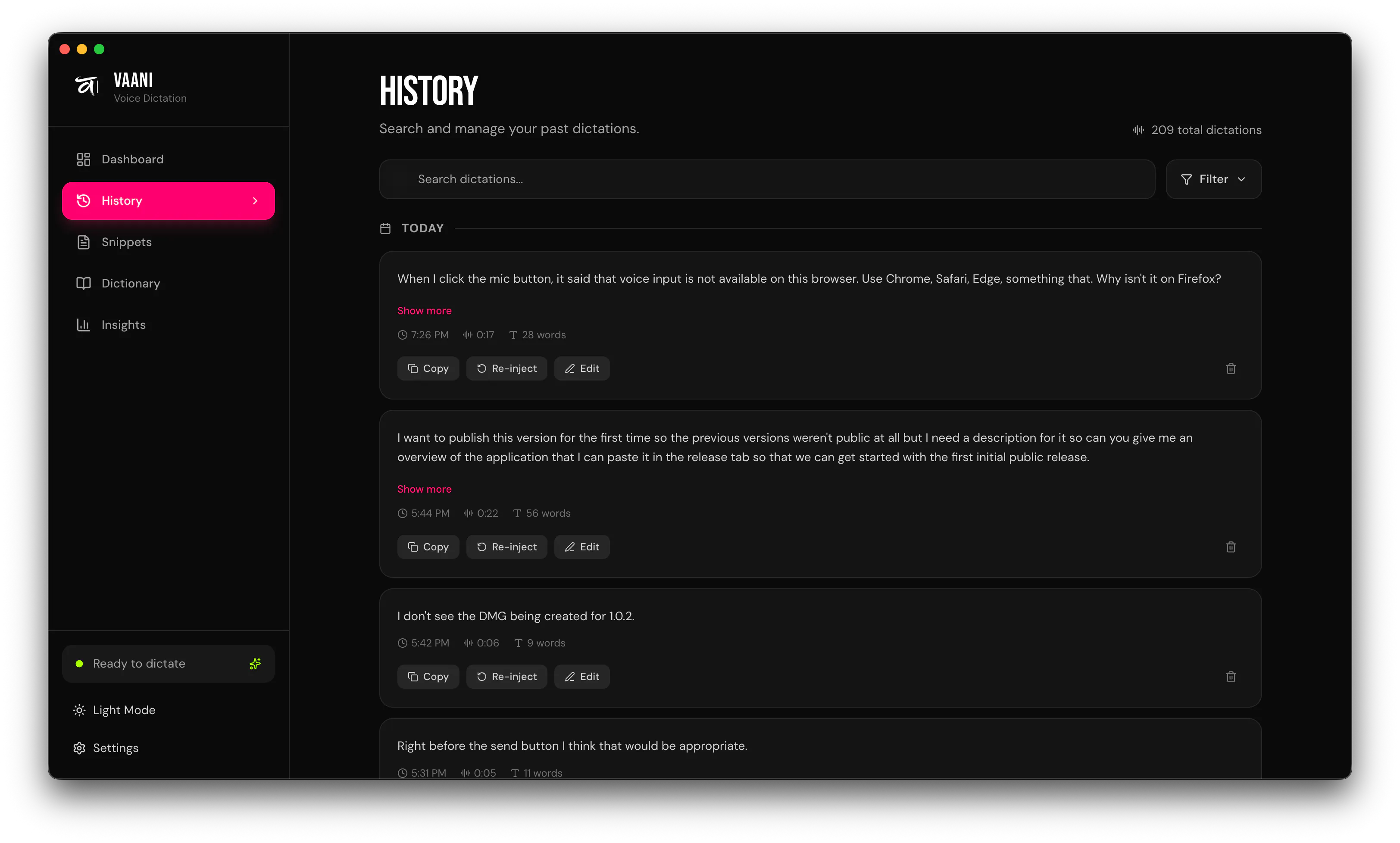The width and height of the screenshot is (1400, 843).
Task: Open the Dashboard page
Action: tap(168, 159)
